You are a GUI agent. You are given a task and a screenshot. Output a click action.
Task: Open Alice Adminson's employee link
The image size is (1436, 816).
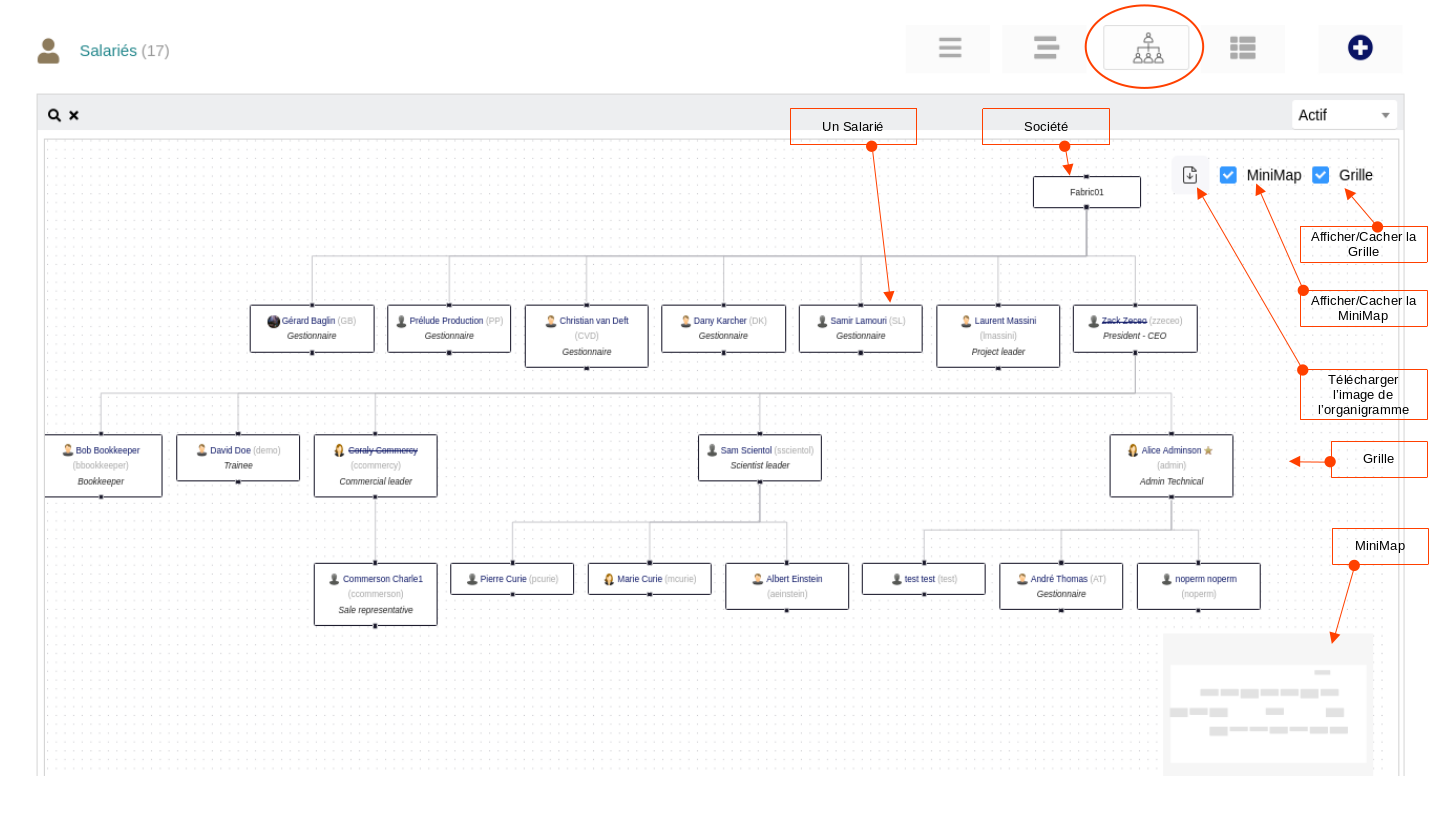tap(1171, 451)
